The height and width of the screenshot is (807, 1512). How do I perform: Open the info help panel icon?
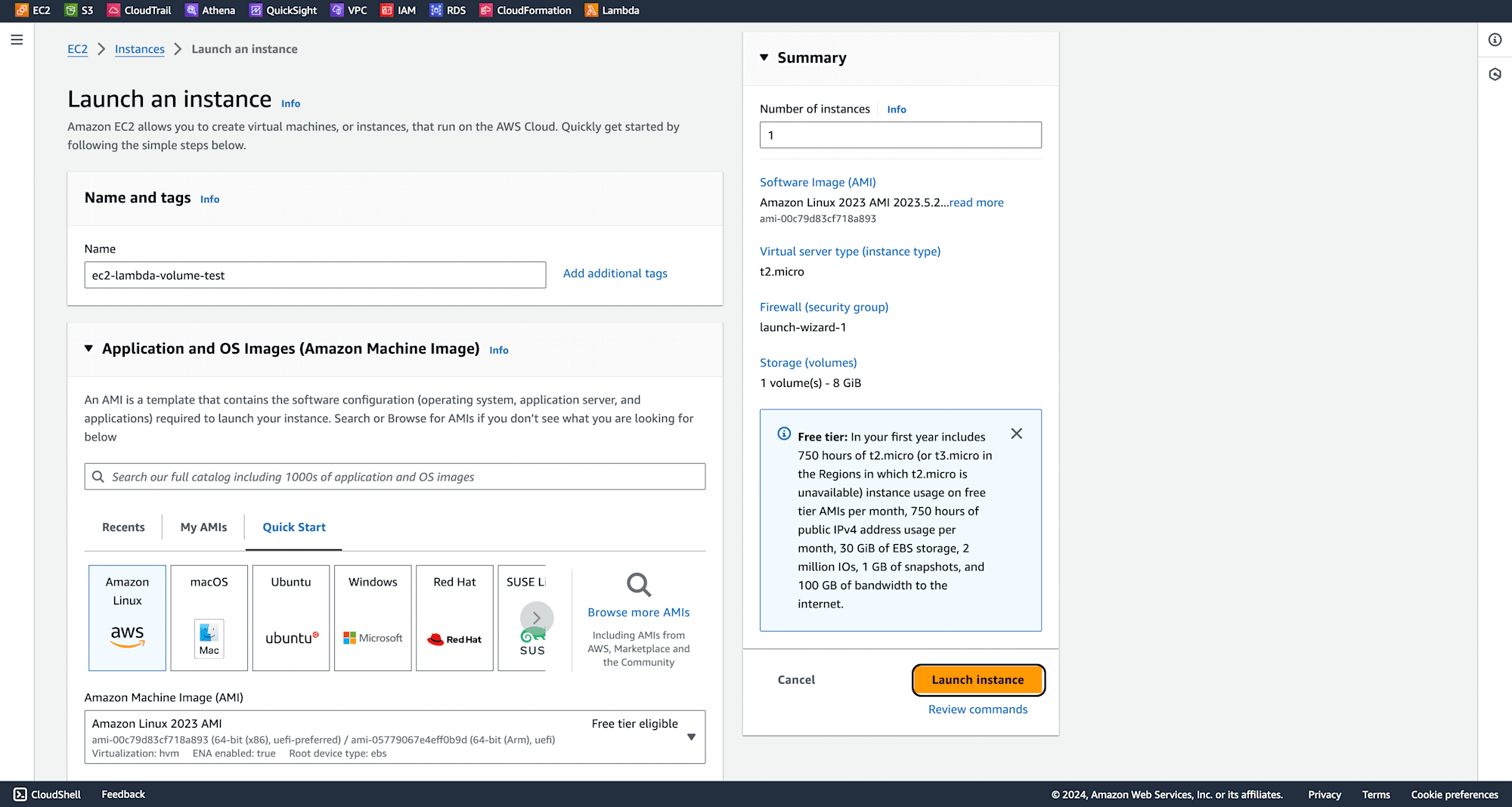click(x=1495, y=40)
